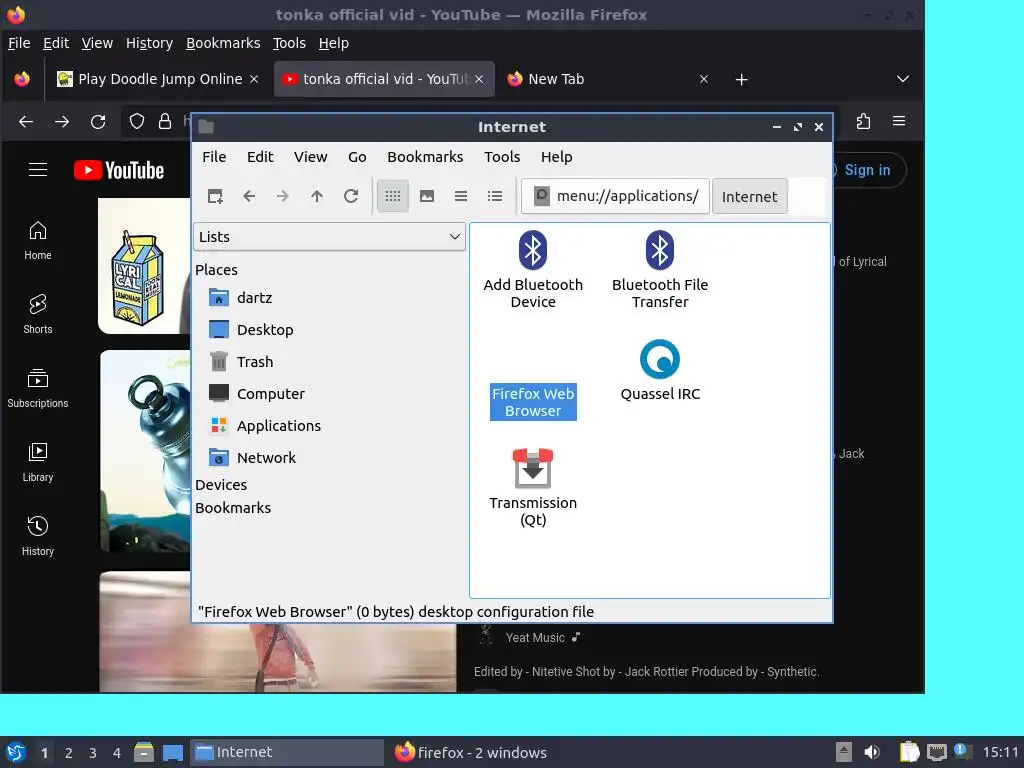Image resolution: width=1024 pixels, height=768 pixels.
Task: Open new tab in file manager toolbar
Action: 215,196
